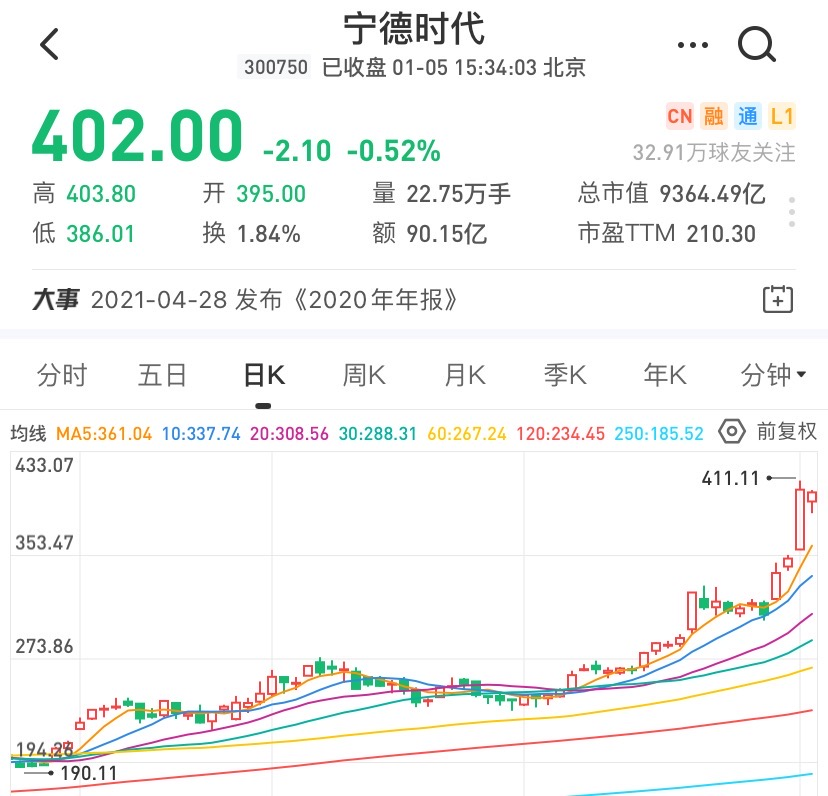Viewport: 828px width, 796px height.
Task: Tap the 32.91万球友关注 followers text
Action: click(714, 153)
